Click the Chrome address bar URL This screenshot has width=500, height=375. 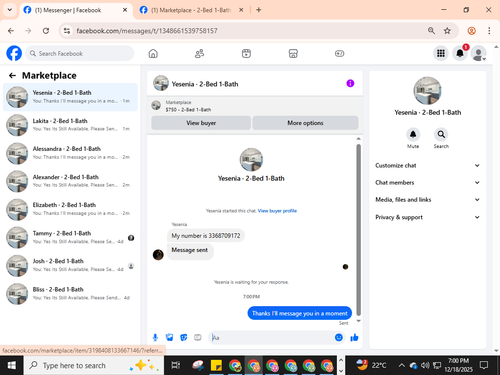[x=147, y=31]
